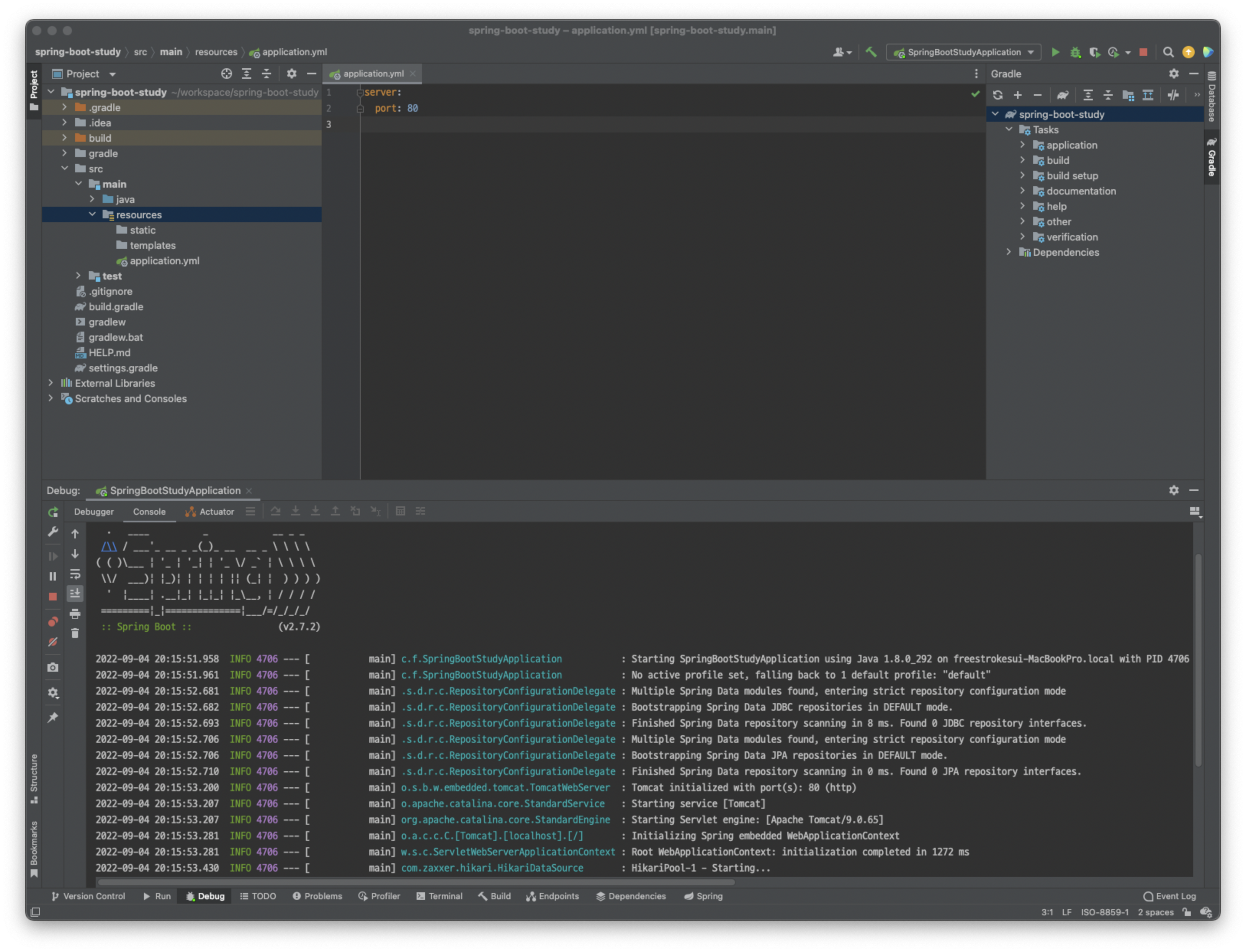
Task: Expand the java folder in project tree
Action: tap(92, 200)
